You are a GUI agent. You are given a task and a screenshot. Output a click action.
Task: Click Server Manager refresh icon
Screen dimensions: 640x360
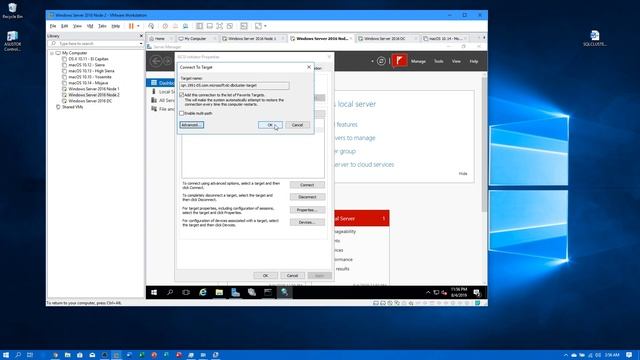[x=381, y=61]
